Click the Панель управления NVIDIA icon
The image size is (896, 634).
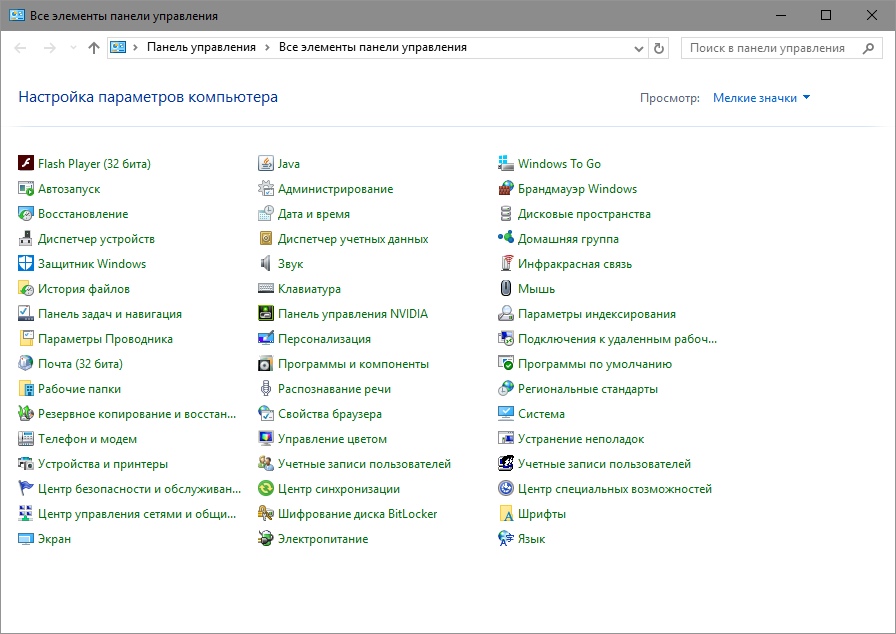[x=266, y=314]
